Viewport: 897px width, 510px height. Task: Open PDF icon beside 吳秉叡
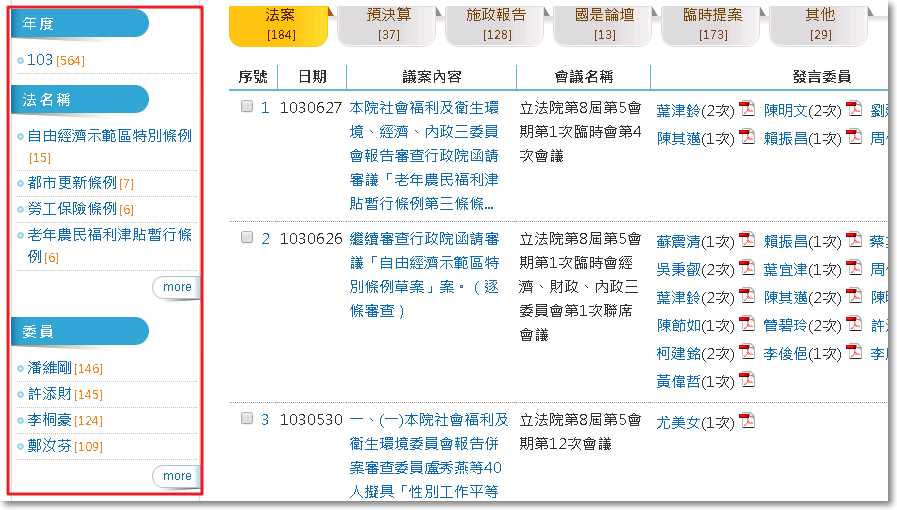(x=746, y=268)
